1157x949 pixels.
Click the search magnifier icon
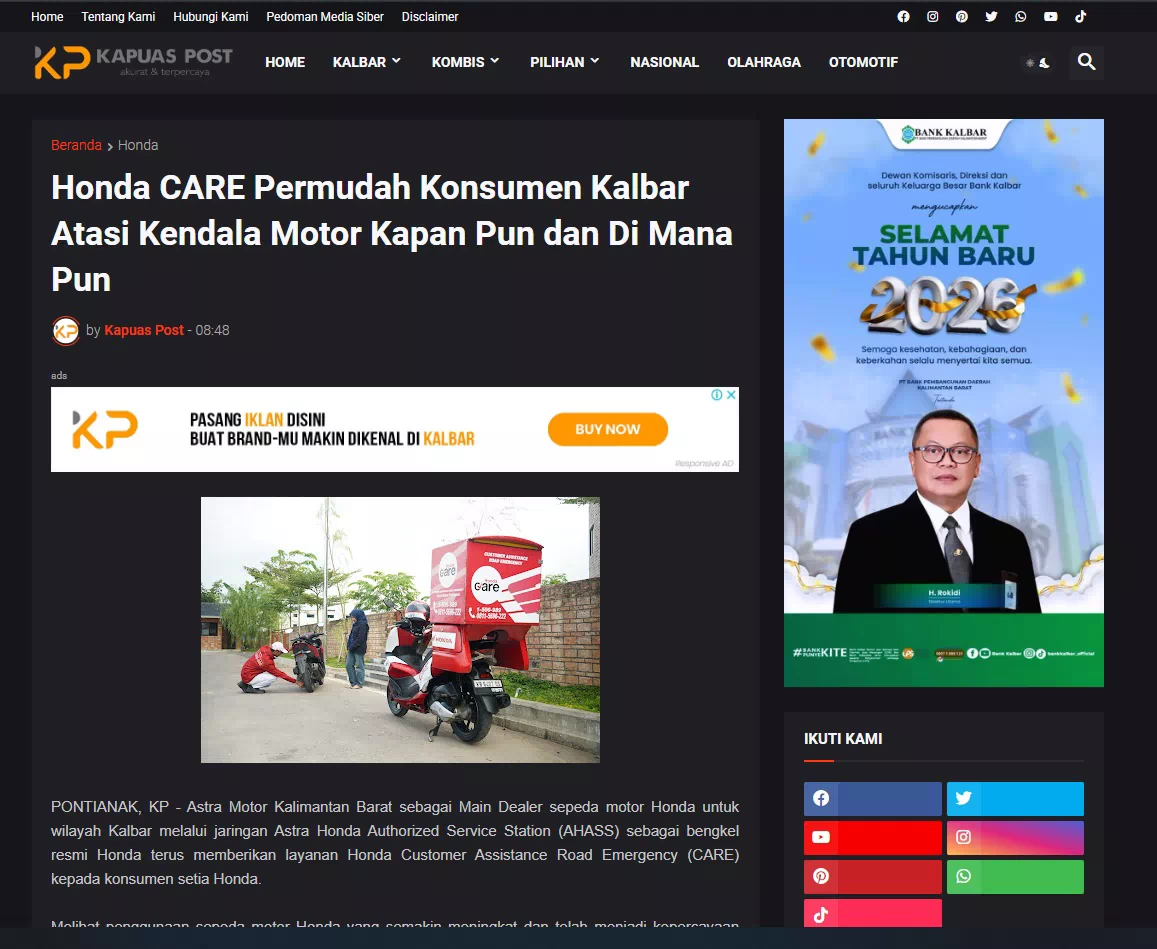tap(1086, 62)
